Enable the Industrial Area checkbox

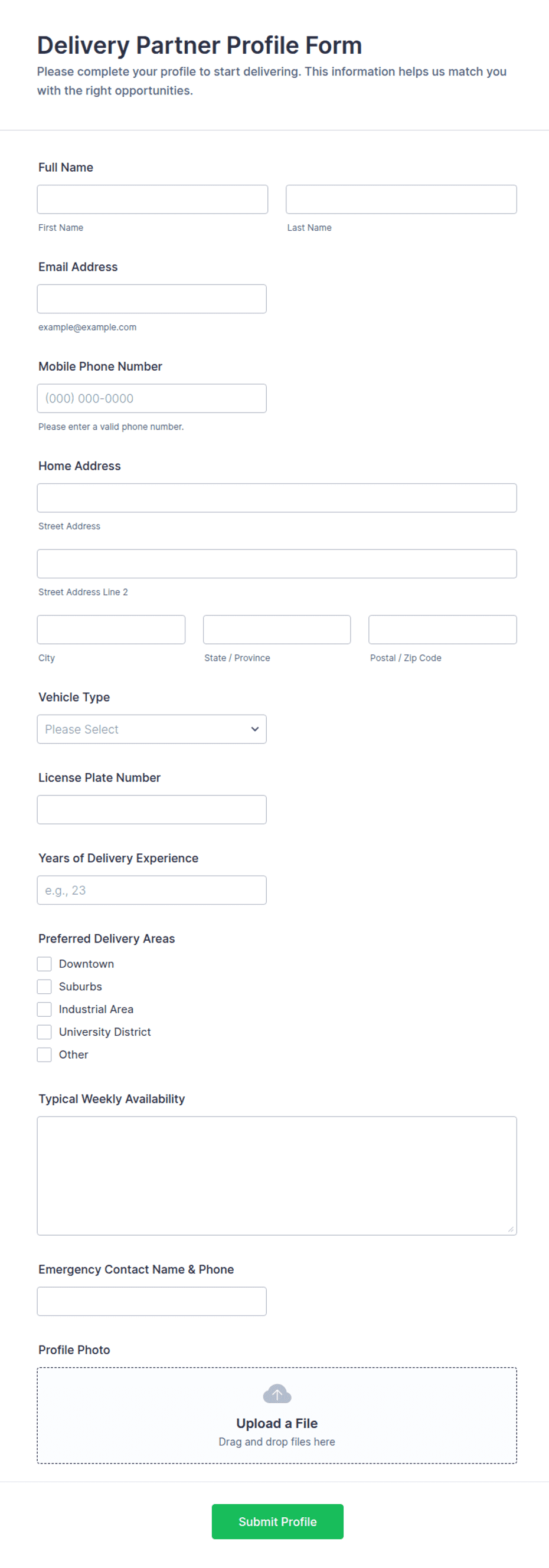(44, 1009)
